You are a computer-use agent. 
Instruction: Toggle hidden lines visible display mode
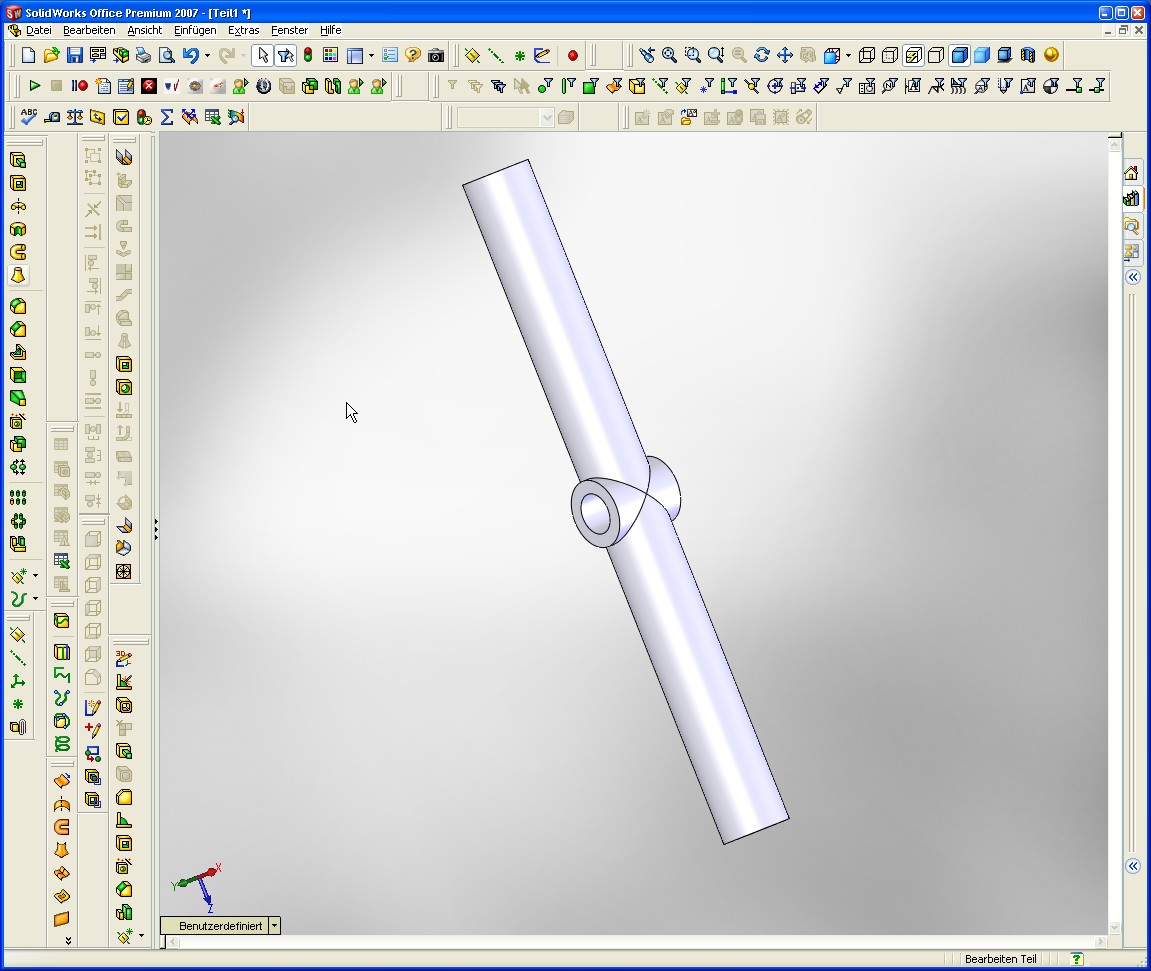(890, 55)
